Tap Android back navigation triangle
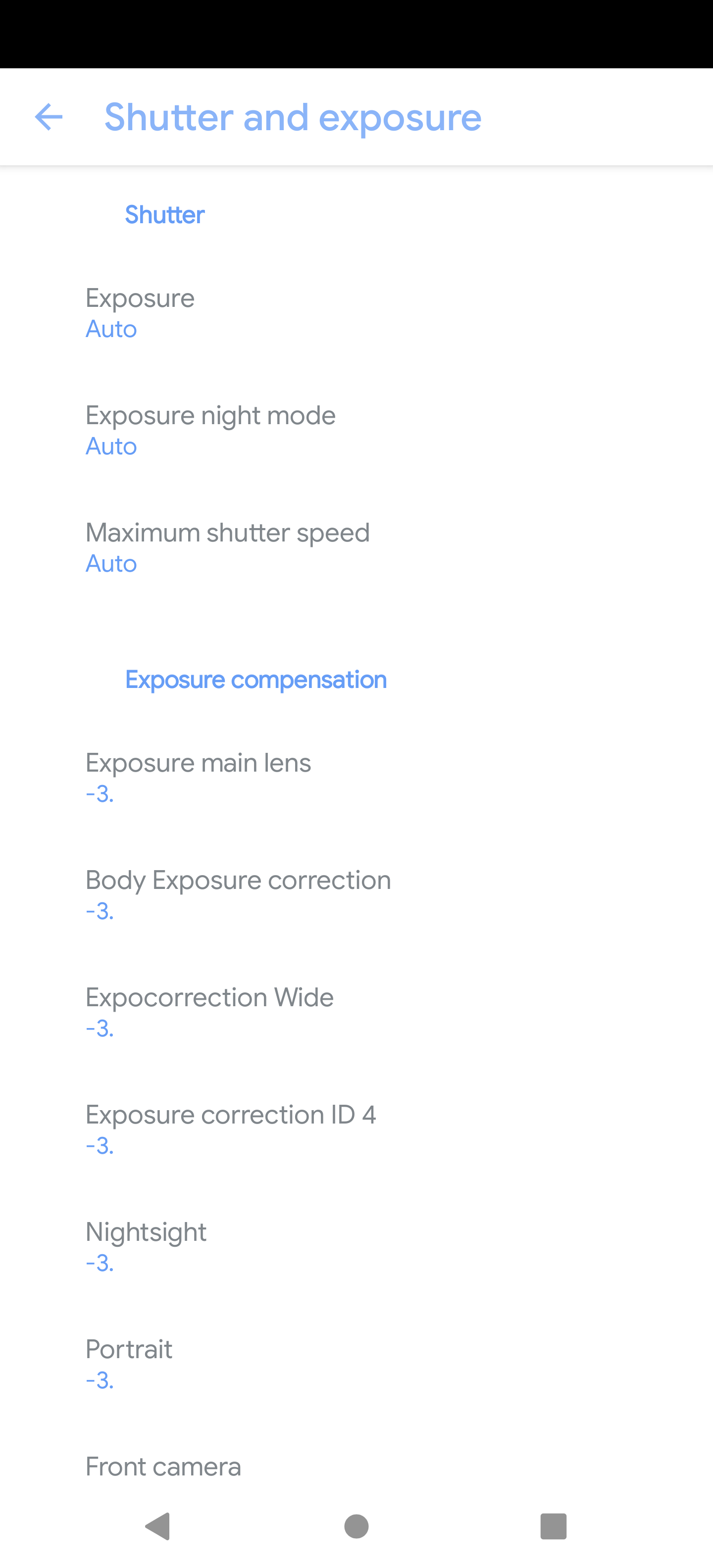Image resolution: width=713 pixels, height=1568 pixels. (157, 1526)
